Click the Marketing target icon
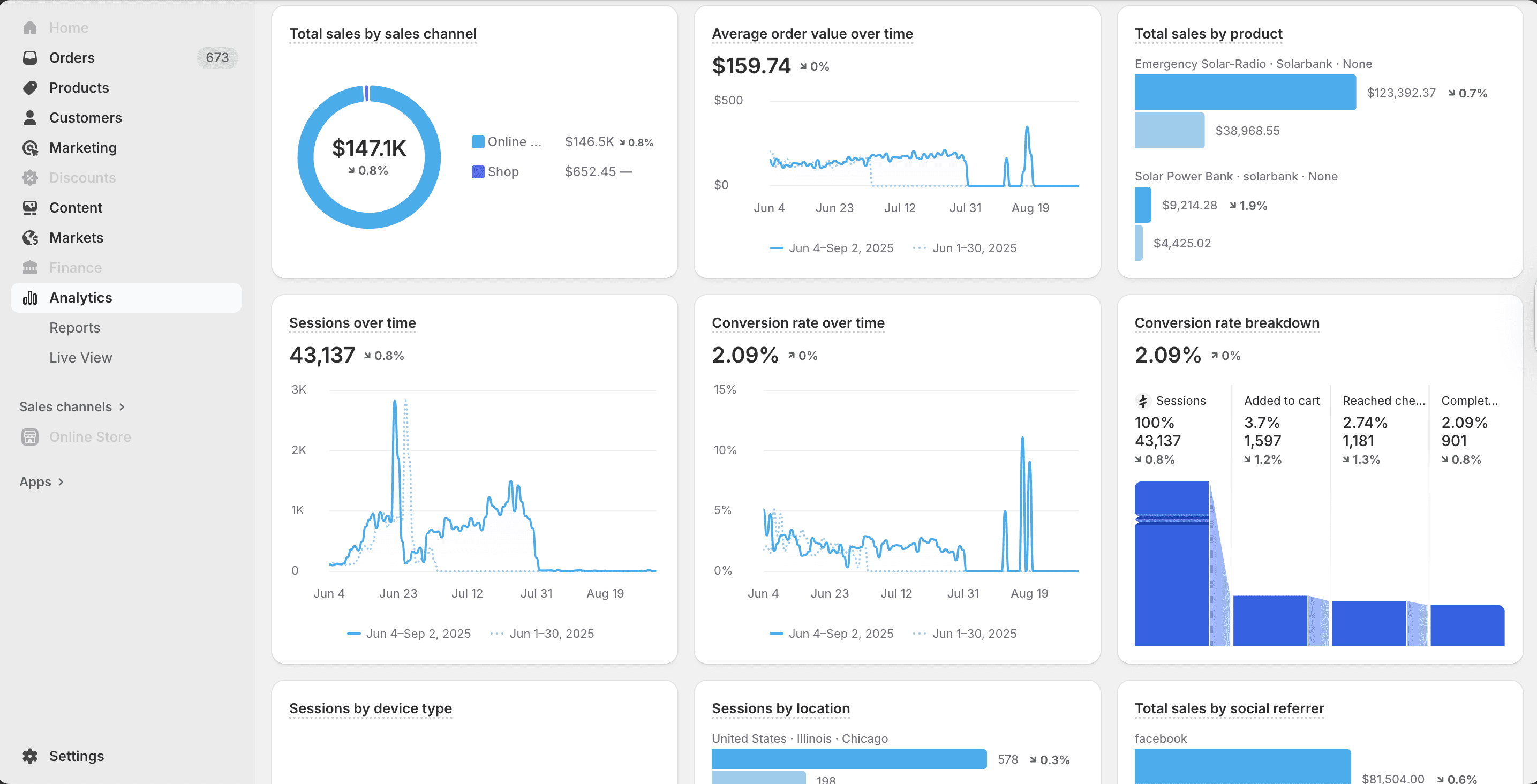Screen dimensions: 1537x784 click(30, 147)
